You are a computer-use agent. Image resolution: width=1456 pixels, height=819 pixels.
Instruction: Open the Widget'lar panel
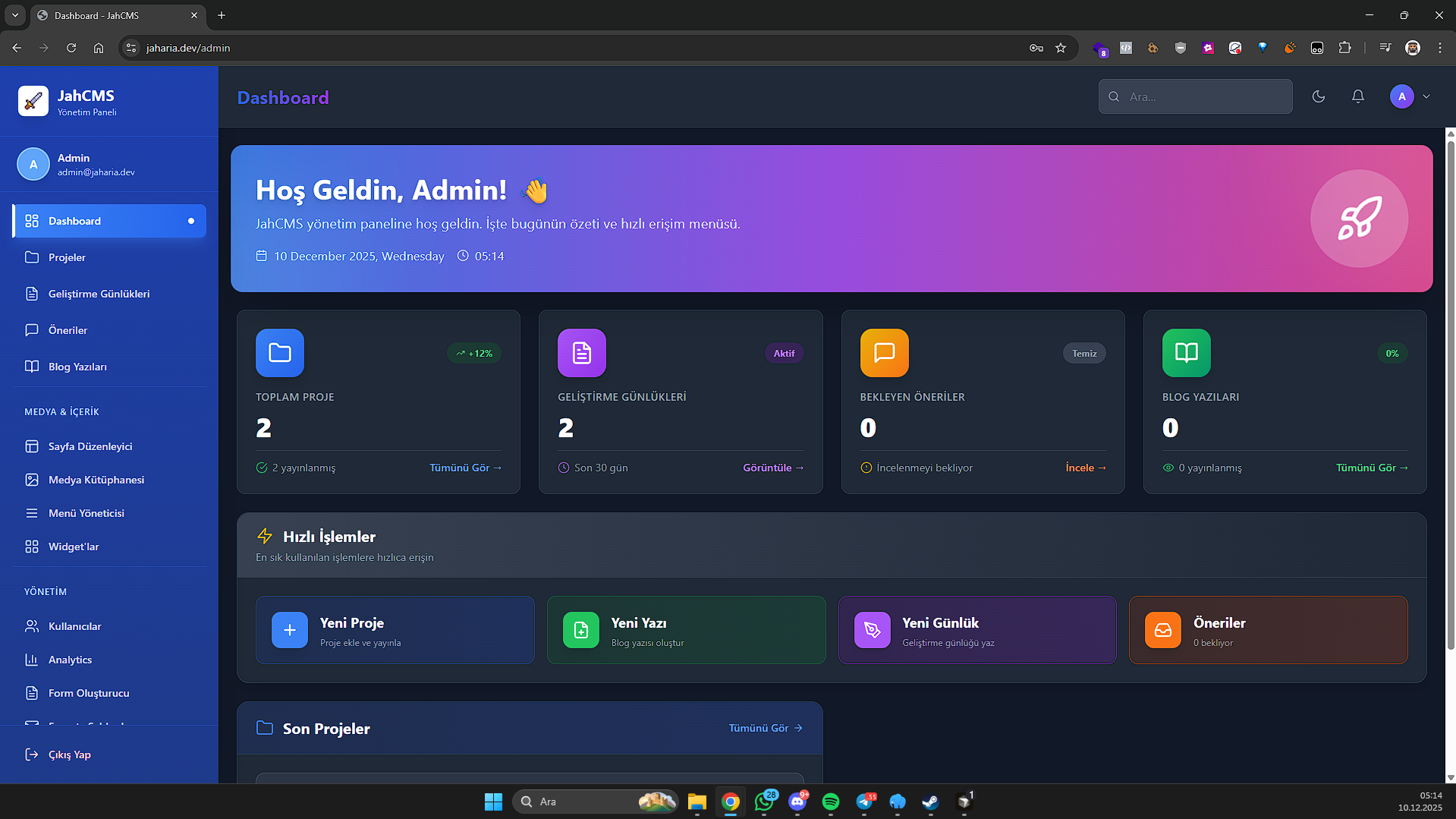tap(75, 546)
